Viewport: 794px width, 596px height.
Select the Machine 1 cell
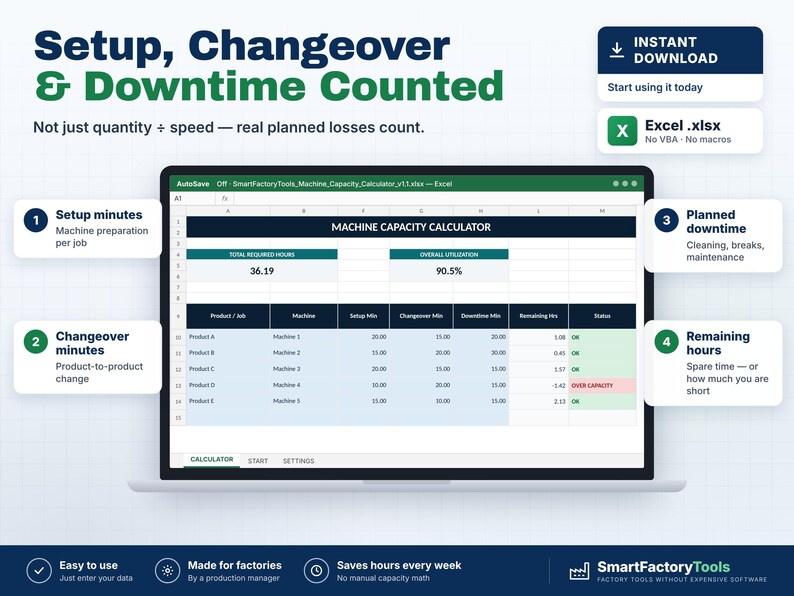point(304,337)
